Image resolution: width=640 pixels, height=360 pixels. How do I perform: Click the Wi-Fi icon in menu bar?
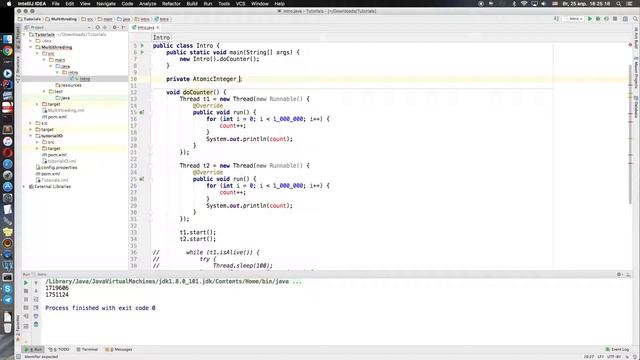point(524,4)
